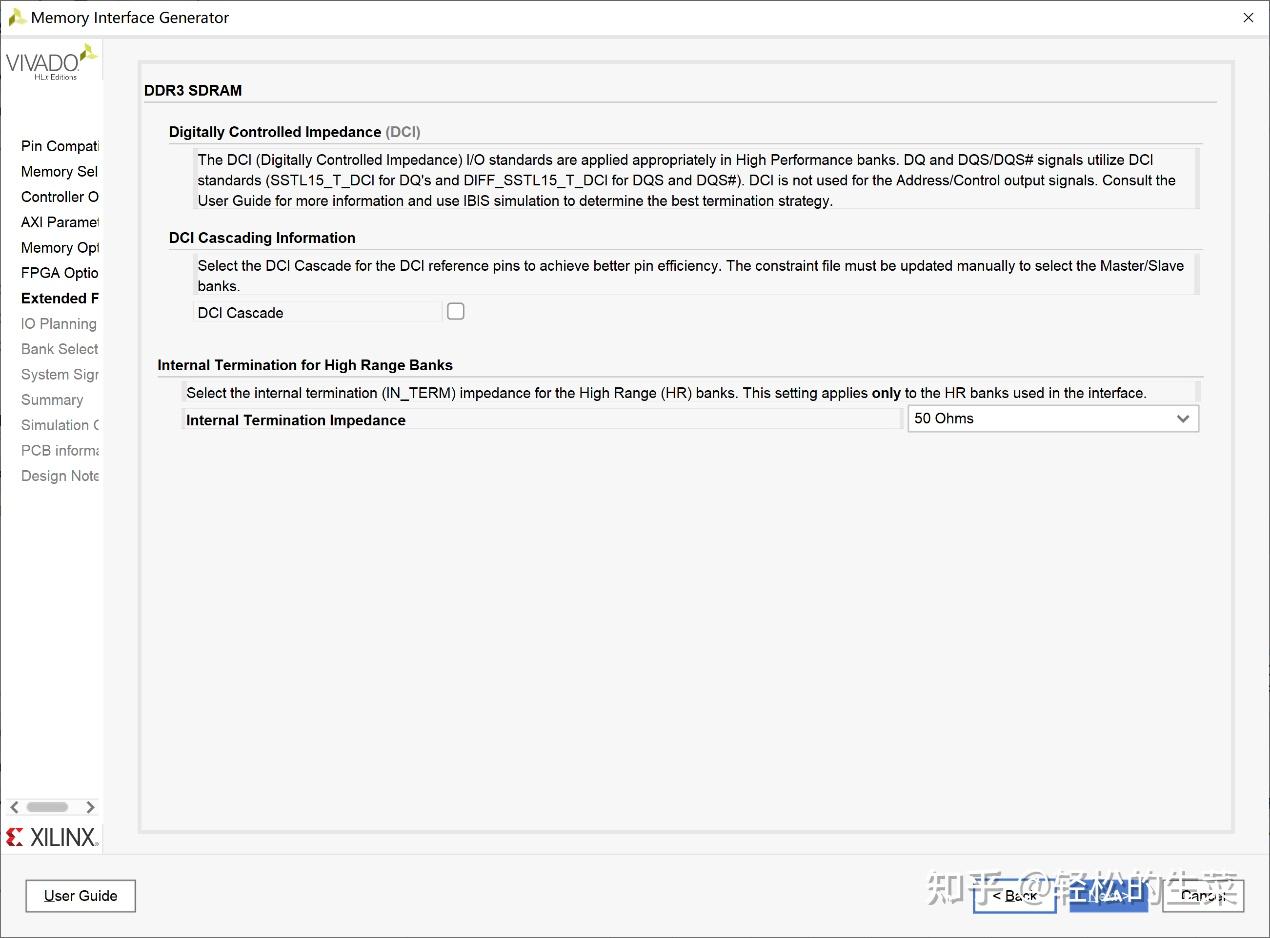This screenshot has width=1270, height=938.
Task: Click the "DDR3 SDRAM" heading
Action: 193,90
